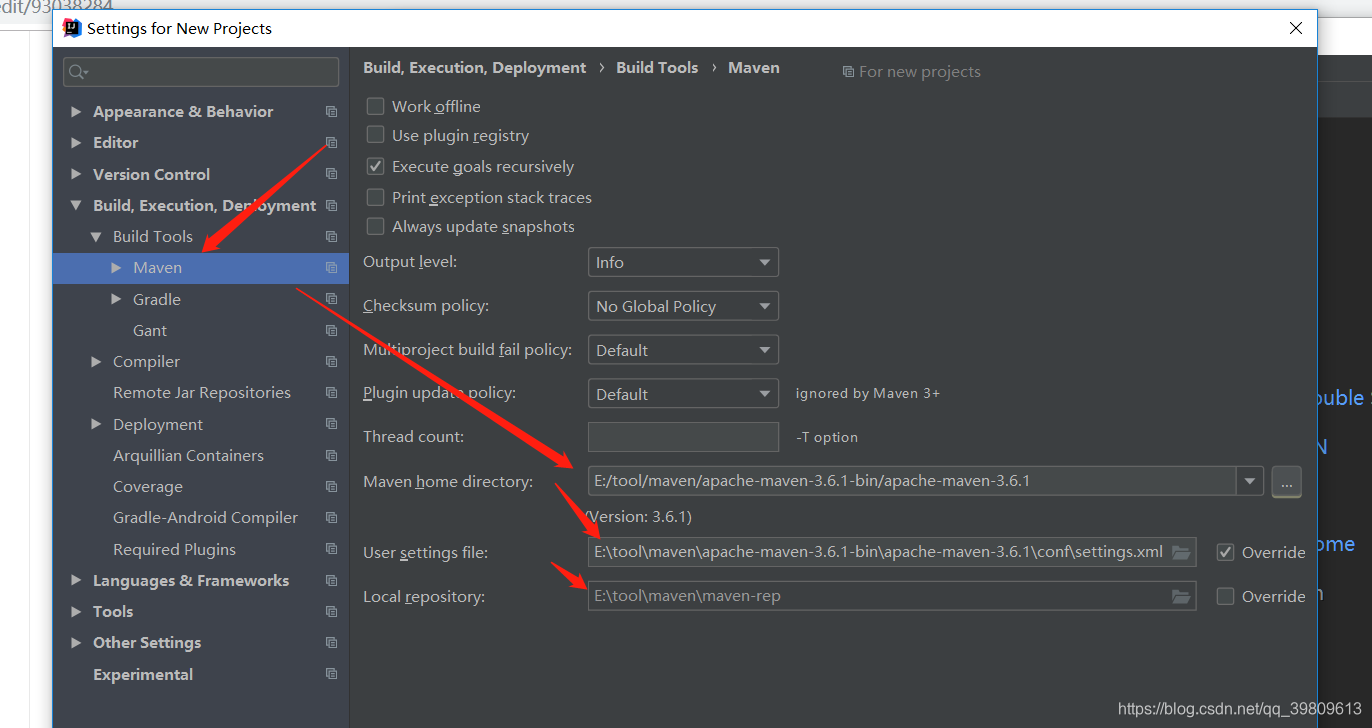Expand the Maven tree node

116,268
